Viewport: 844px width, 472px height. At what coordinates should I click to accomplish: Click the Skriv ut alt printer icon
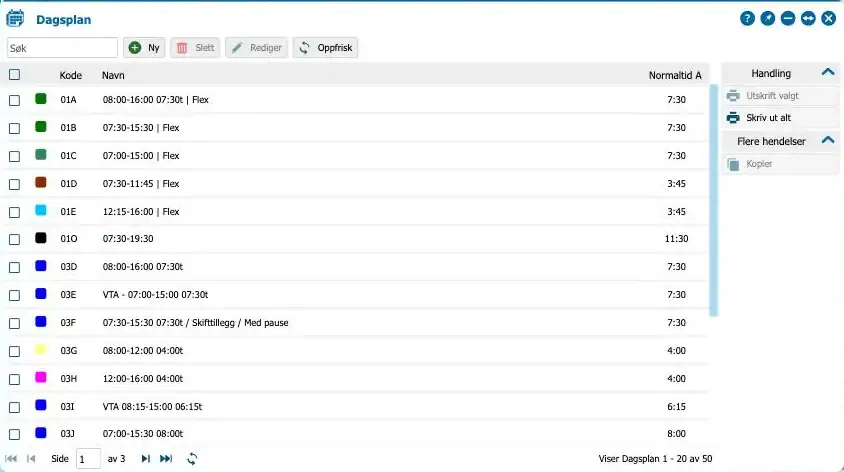pos(733,117)
